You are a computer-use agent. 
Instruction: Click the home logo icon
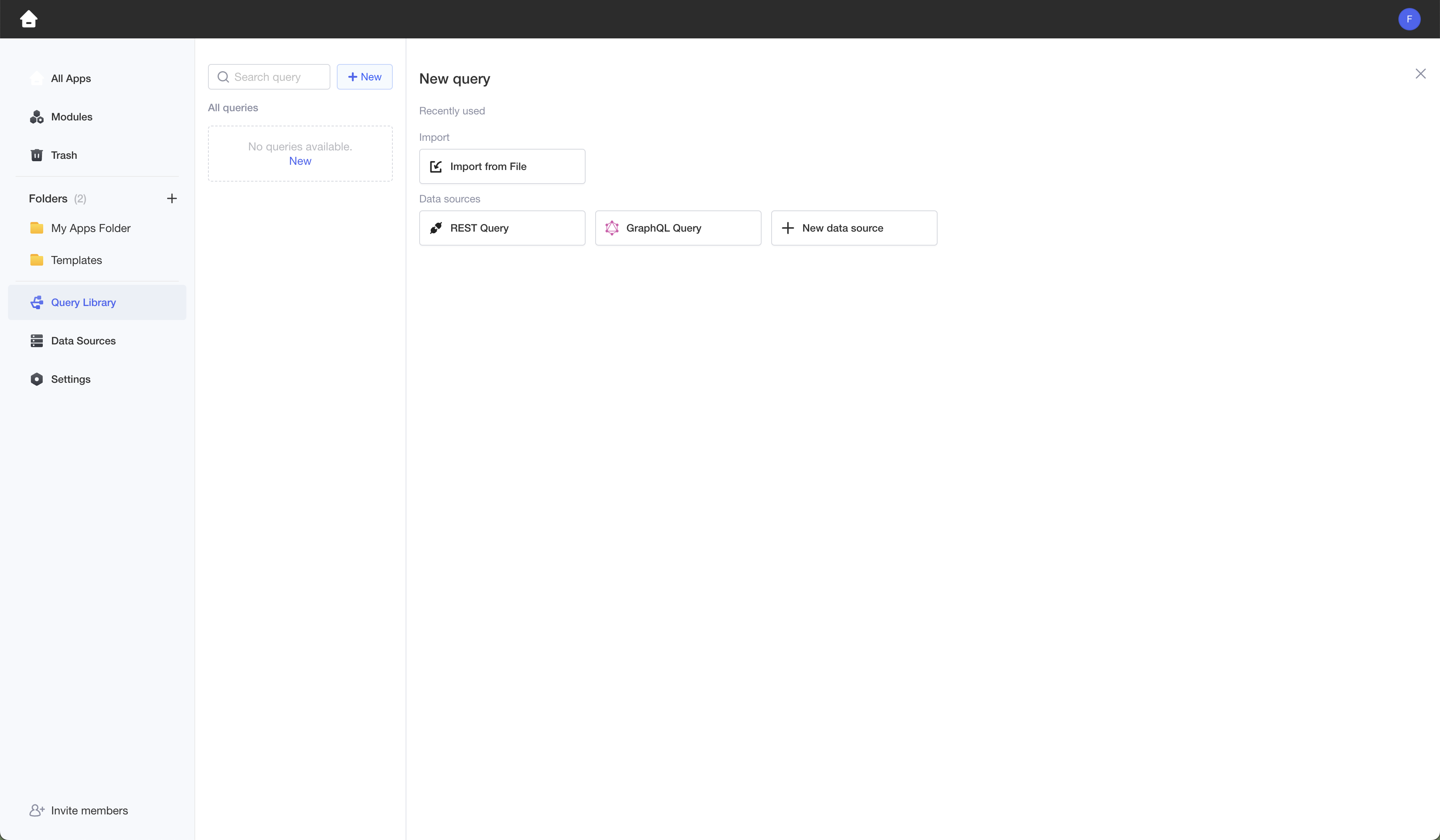coord(28,19)
